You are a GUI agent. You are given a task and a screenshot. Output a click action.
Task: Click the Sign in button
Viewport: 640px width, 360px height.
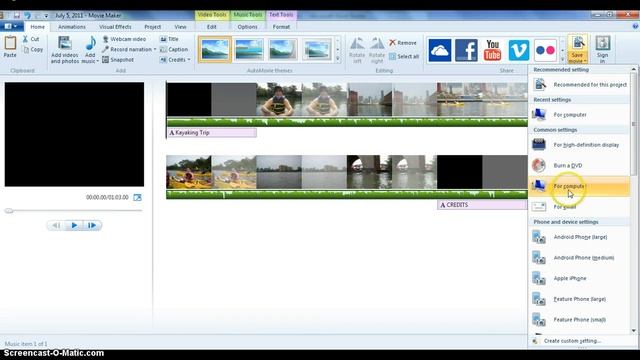click(602, 49)
